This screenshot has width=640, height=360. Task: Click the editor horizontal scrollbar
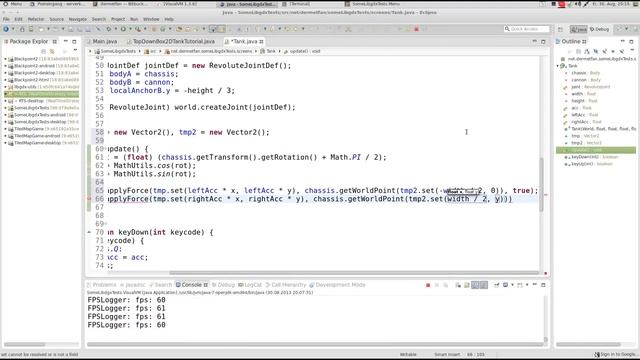point(354,273)
